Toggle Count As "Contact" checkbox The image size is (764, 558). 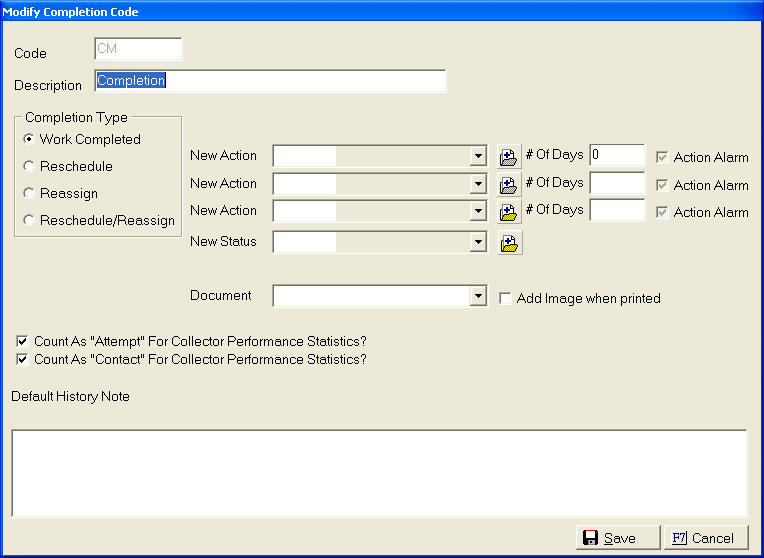coord(22,360)
